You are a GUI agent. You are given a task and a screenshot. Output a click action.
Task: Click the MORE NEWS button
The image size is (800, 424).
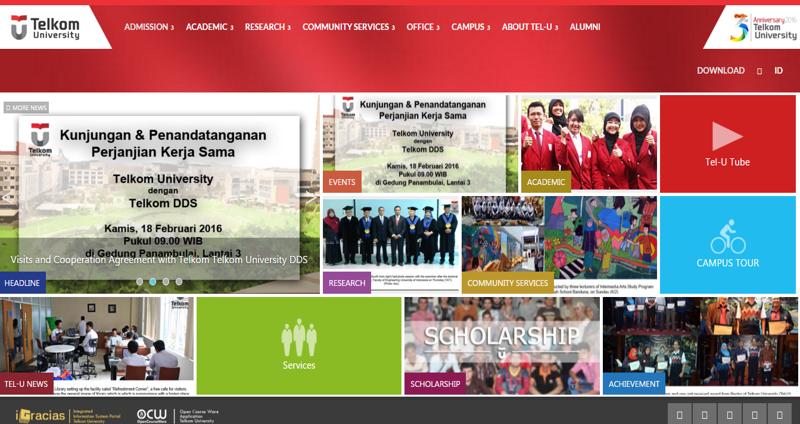(x=27, y=108)
